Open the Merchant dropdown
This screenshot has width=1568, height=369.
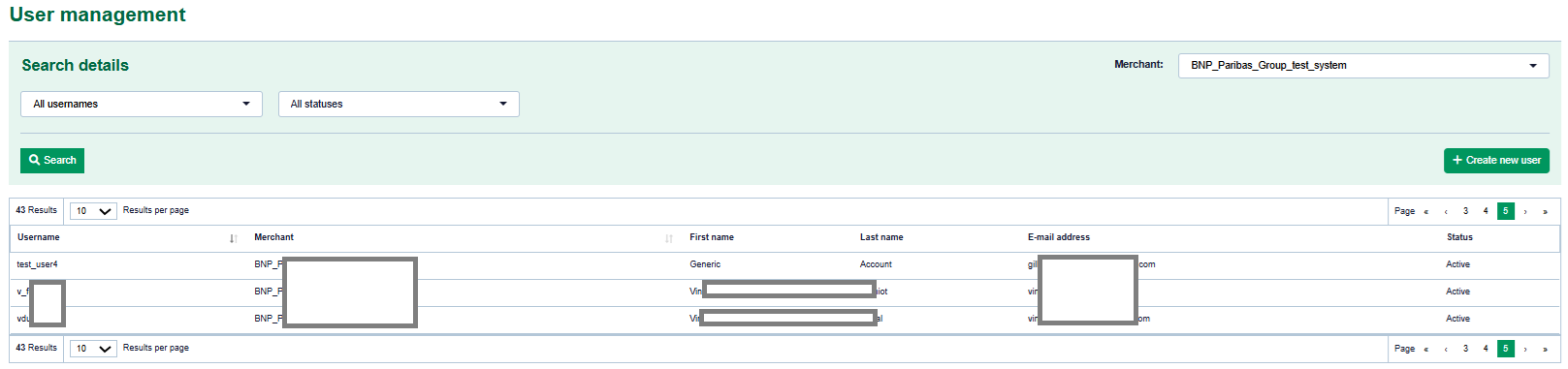1363,66
